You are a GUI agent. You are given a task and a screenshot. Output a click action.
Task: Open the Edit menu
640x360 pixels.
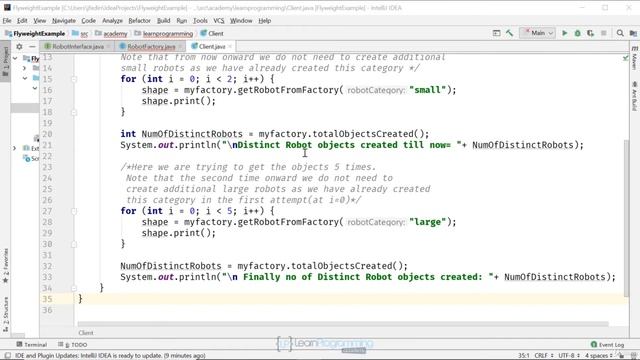22,20
